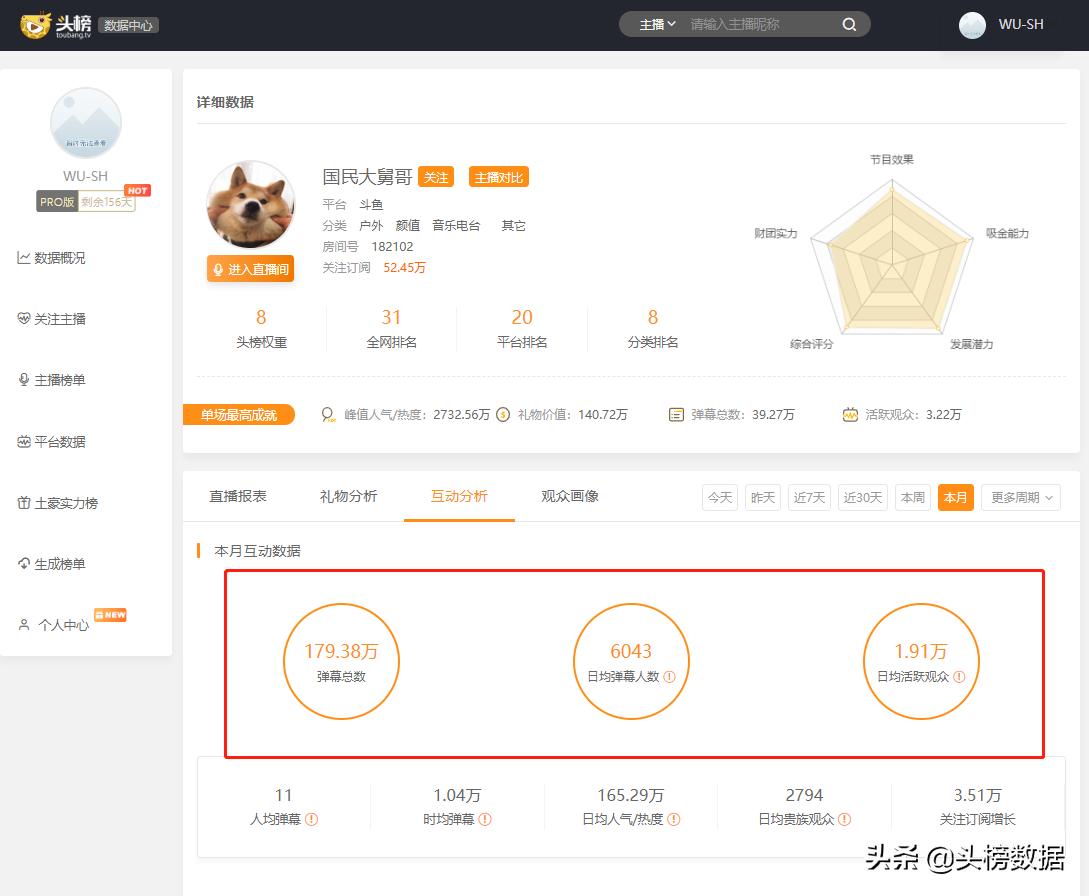Switch to the 观众画像 tab

coord(568,495)
